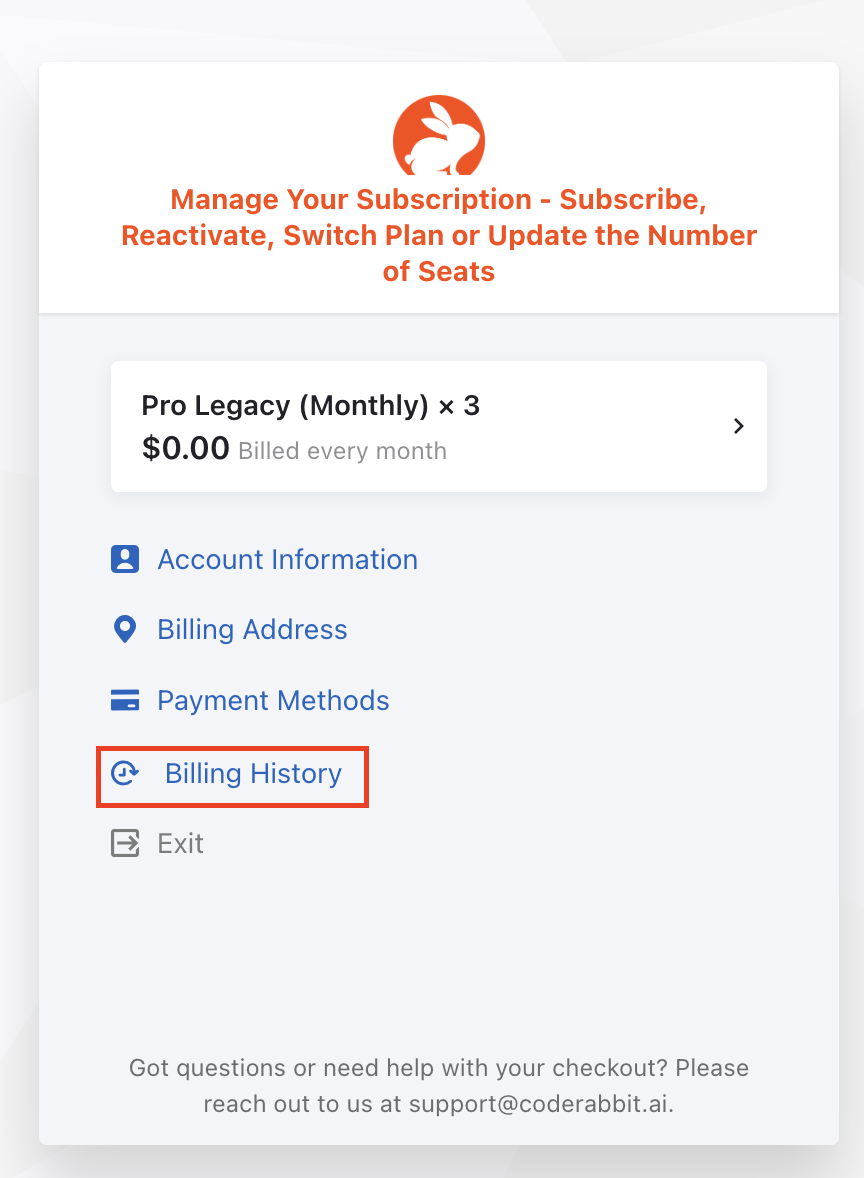This screenshot has width=864, height=1178.
Task: Open the Pro Legacy (Monthly) plan card
Action: (x=438, y=426)
